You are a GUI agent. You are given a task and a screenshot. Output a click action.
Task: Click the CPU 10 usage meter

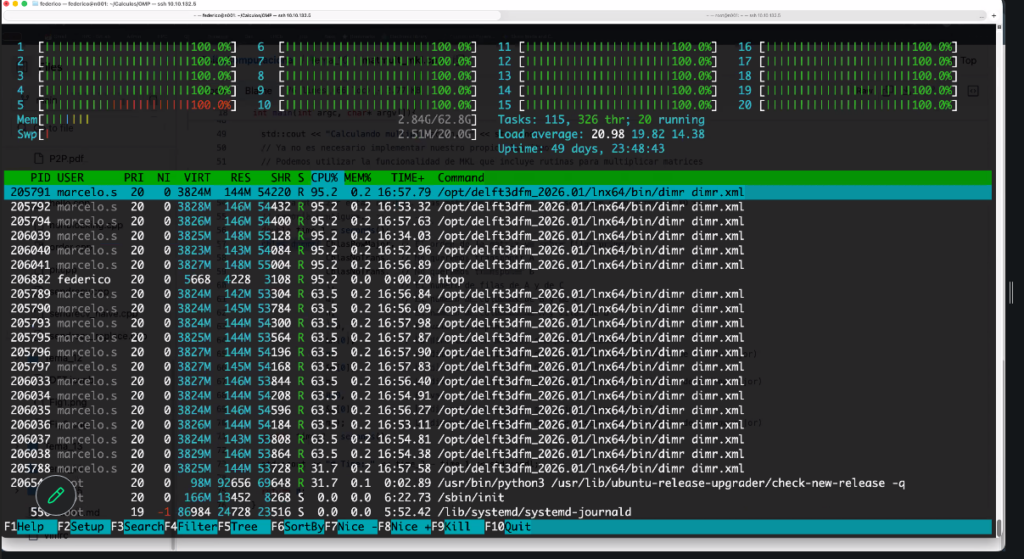(366, 104)
